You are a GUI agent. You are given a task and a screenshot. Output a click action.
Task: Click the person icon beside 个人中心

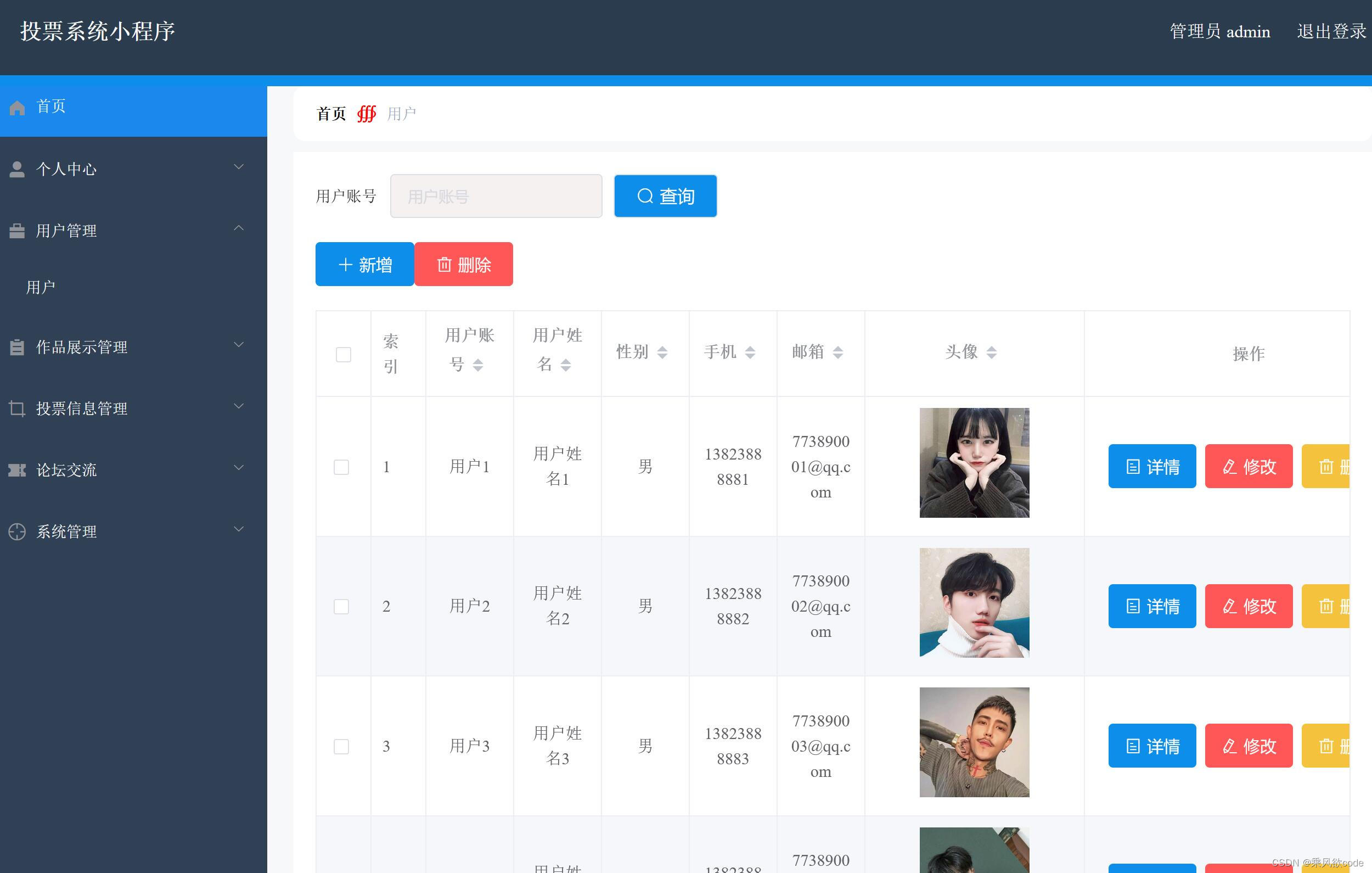pos(16,168)
